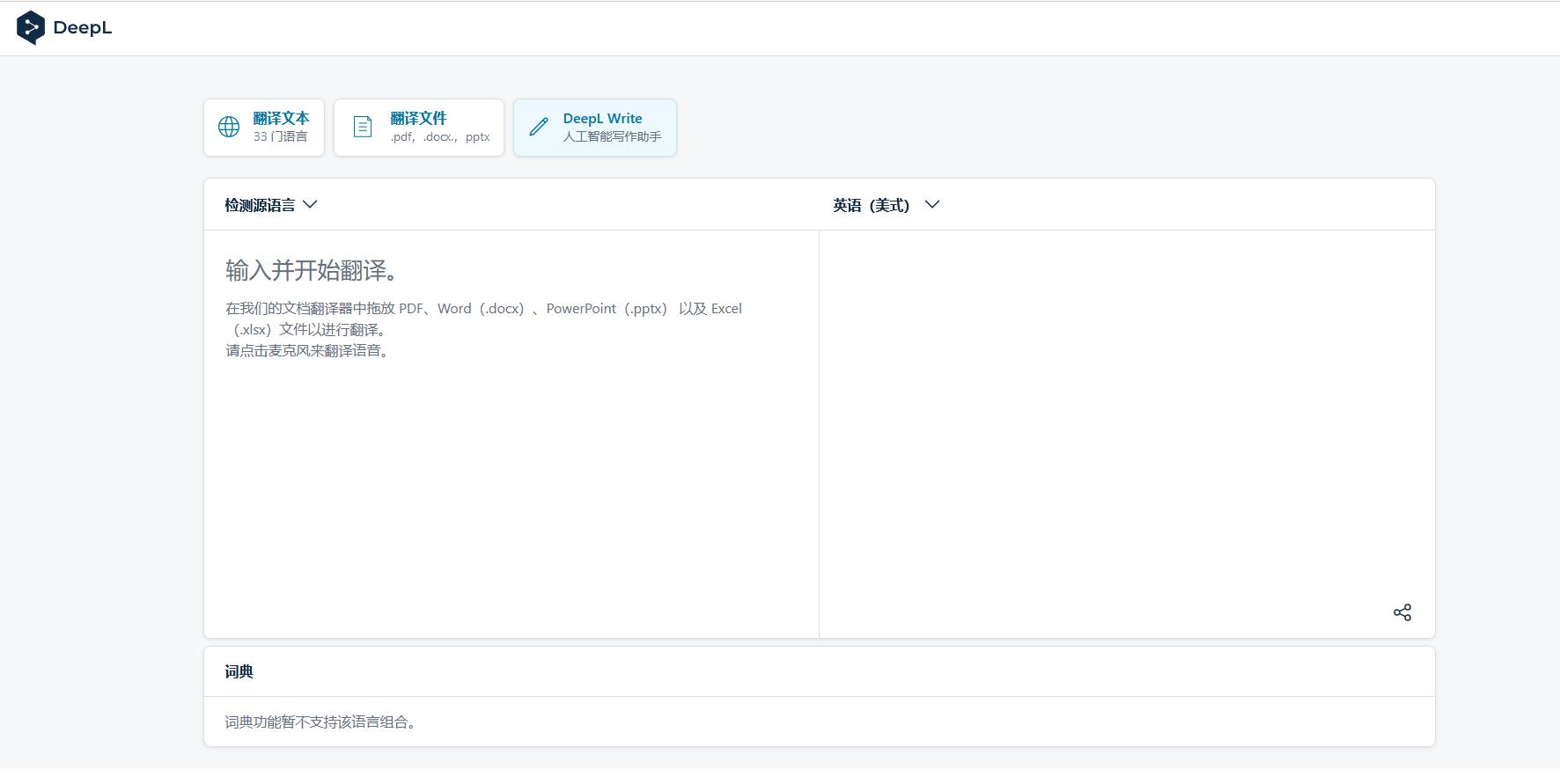Open the 检测源语言 source language dropdown

point(270,205)
